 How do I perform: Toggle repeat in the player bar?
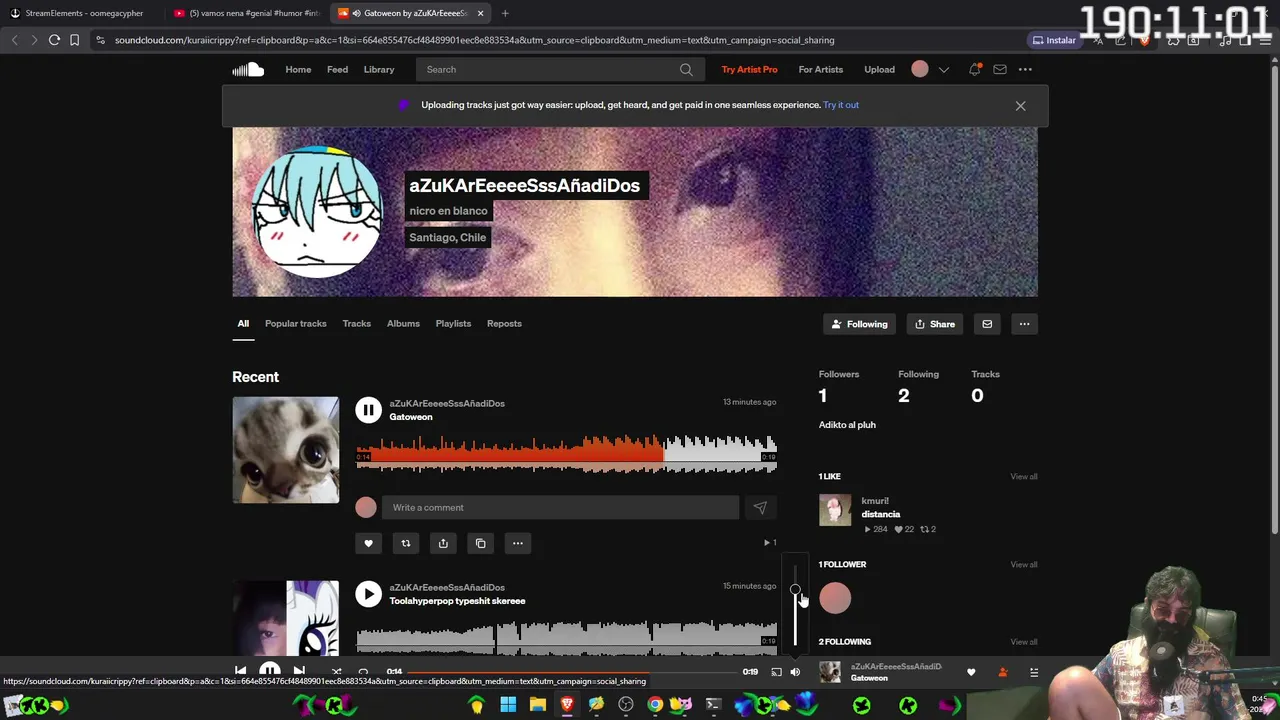(363, 672)
